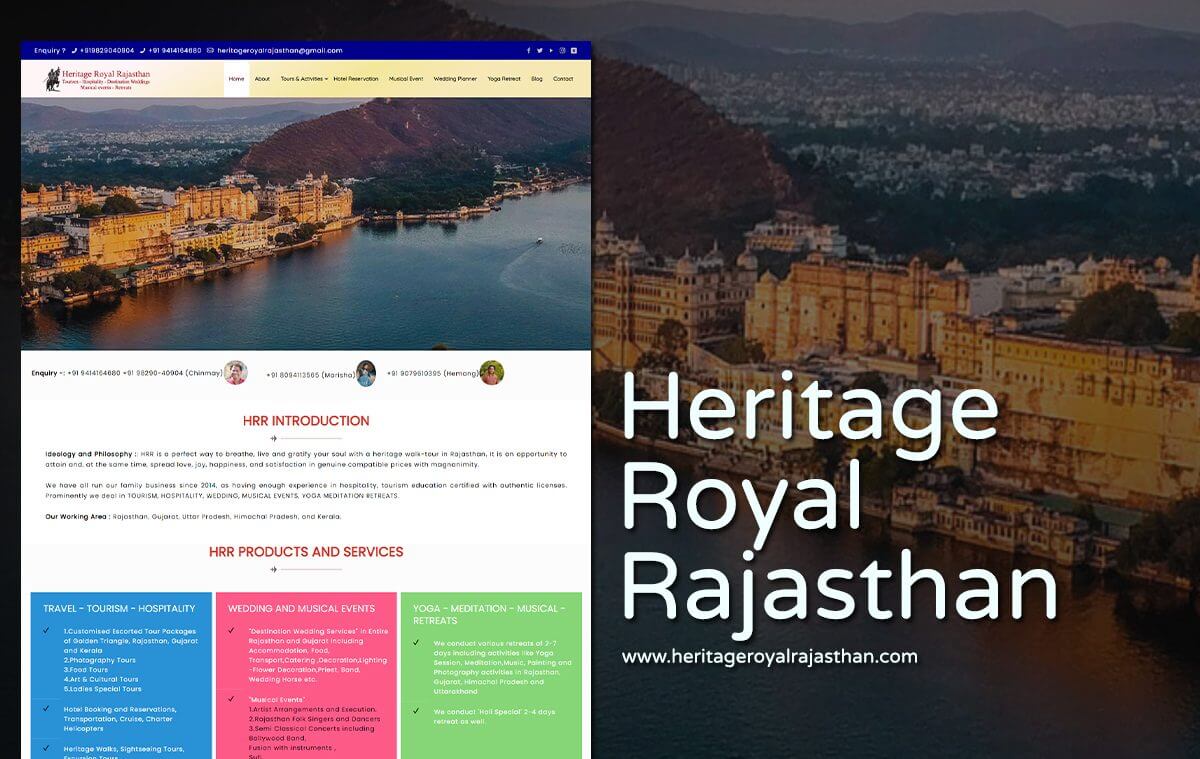Click the checkmark beside Heritage Walks, Sightseeing Tours
The height and width of the screenshot is (759, 1200).
(46, 748)
